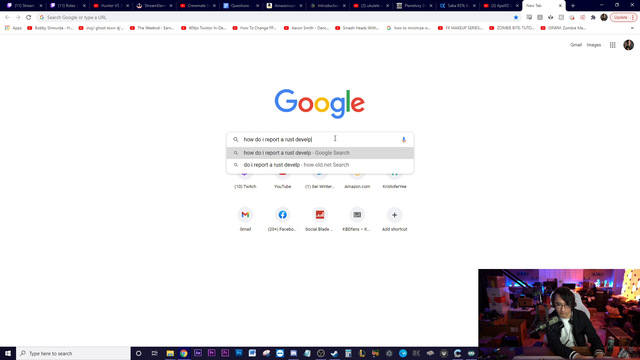Viewport: 640px width, 360px height.
Task: Select the how-old.net Search suggestion
Action: point(320,165)
